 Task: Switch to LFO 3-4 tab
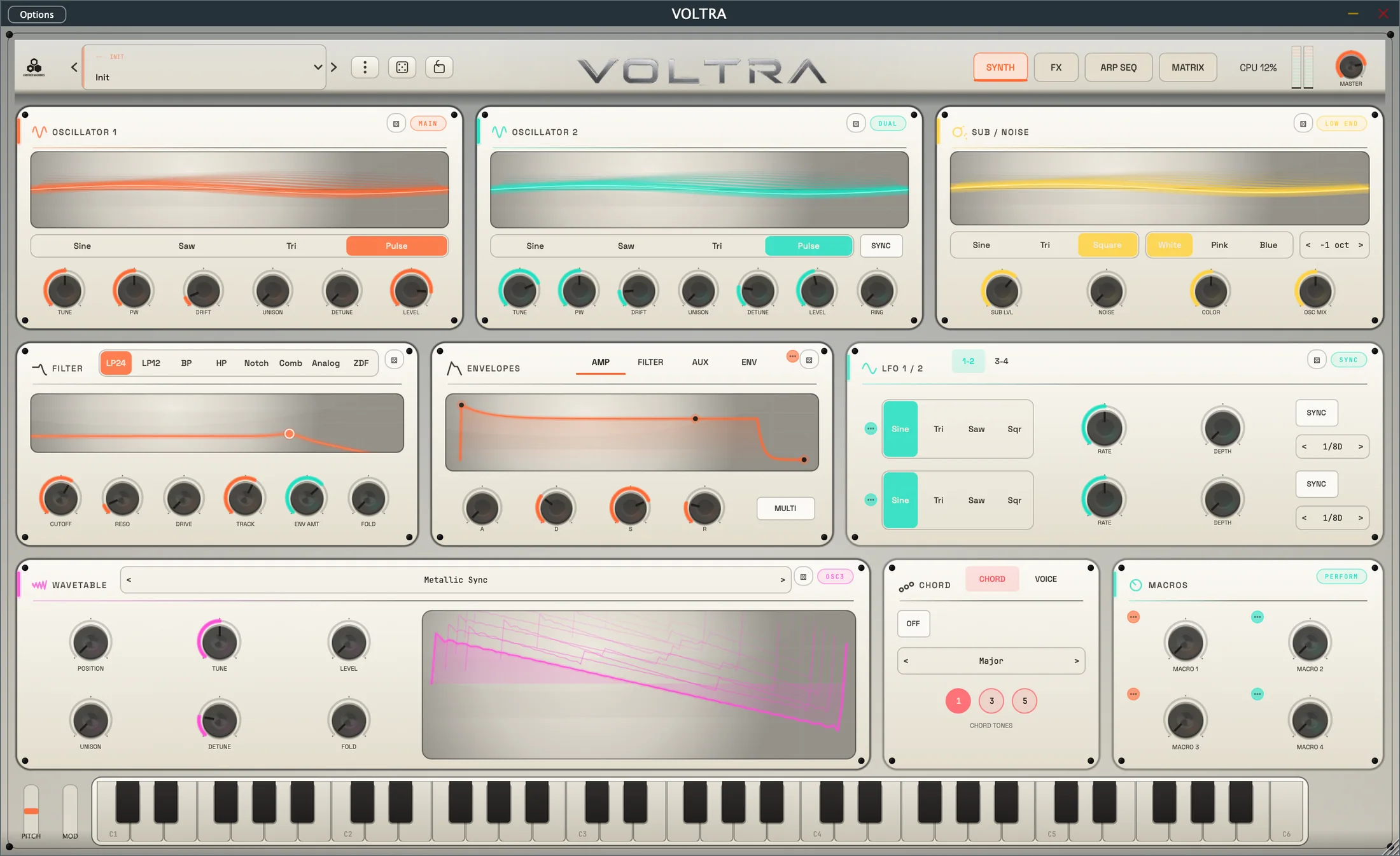point(1002,361)
